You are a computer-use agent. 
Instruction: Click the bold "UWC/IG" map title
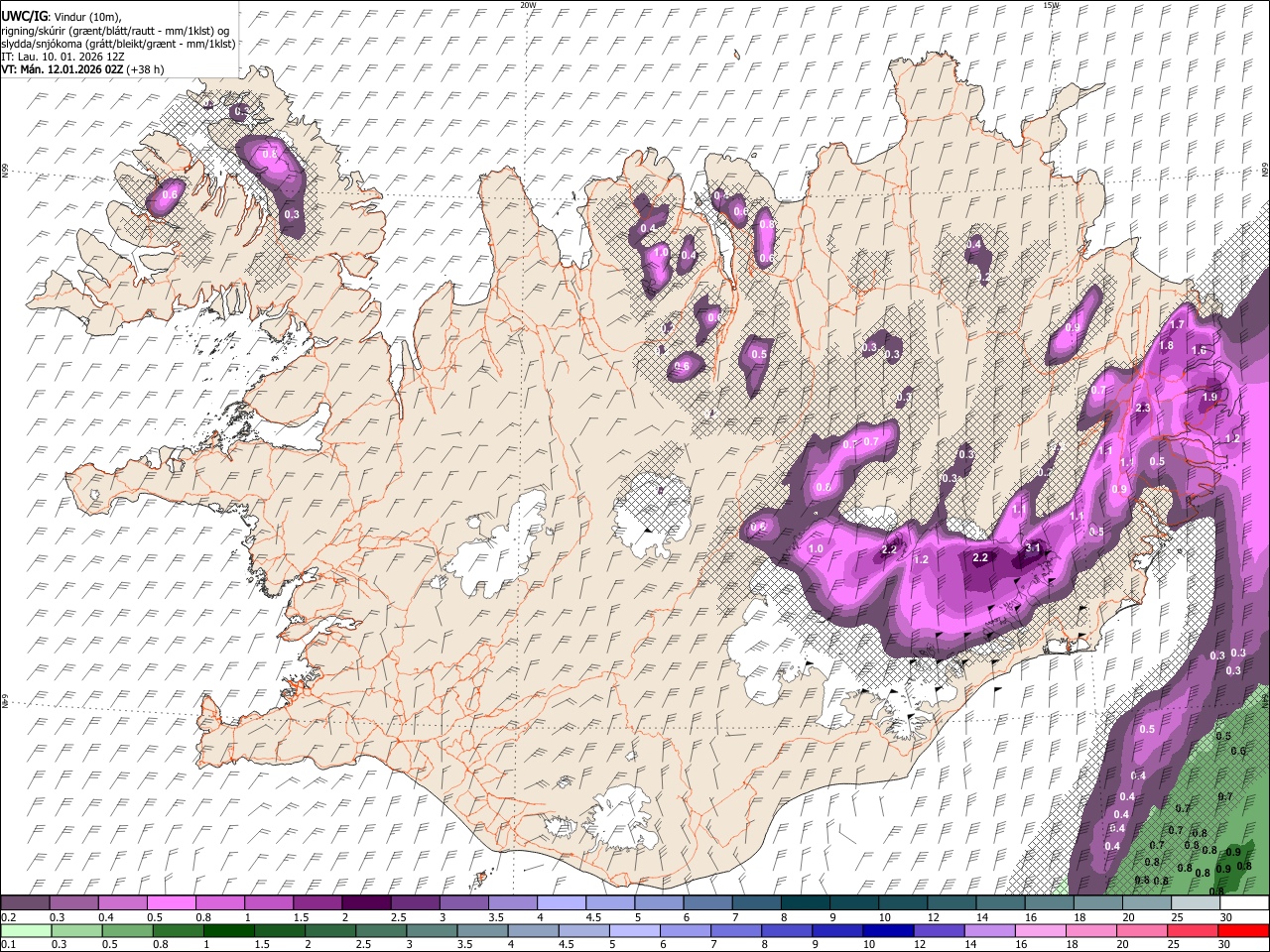coord(23,17)
